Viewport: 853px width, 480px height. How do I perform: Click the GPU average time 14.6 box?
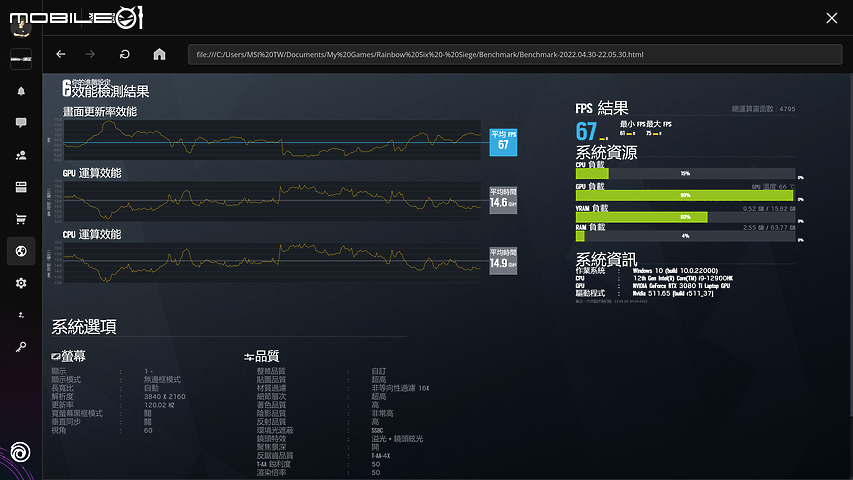click(503, 200)
